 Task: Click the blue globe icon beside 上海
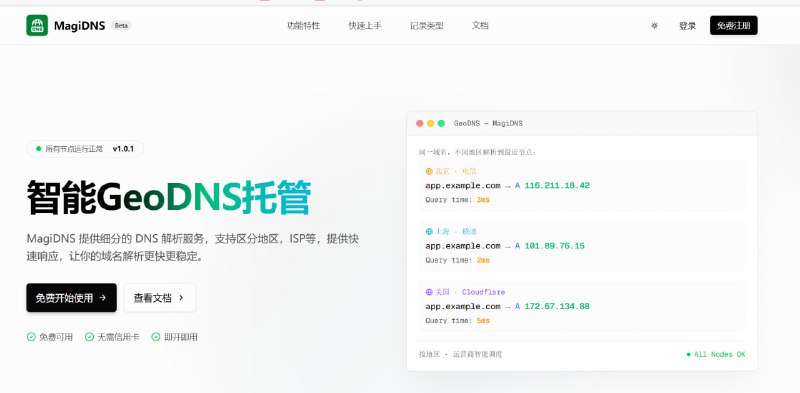429,232
